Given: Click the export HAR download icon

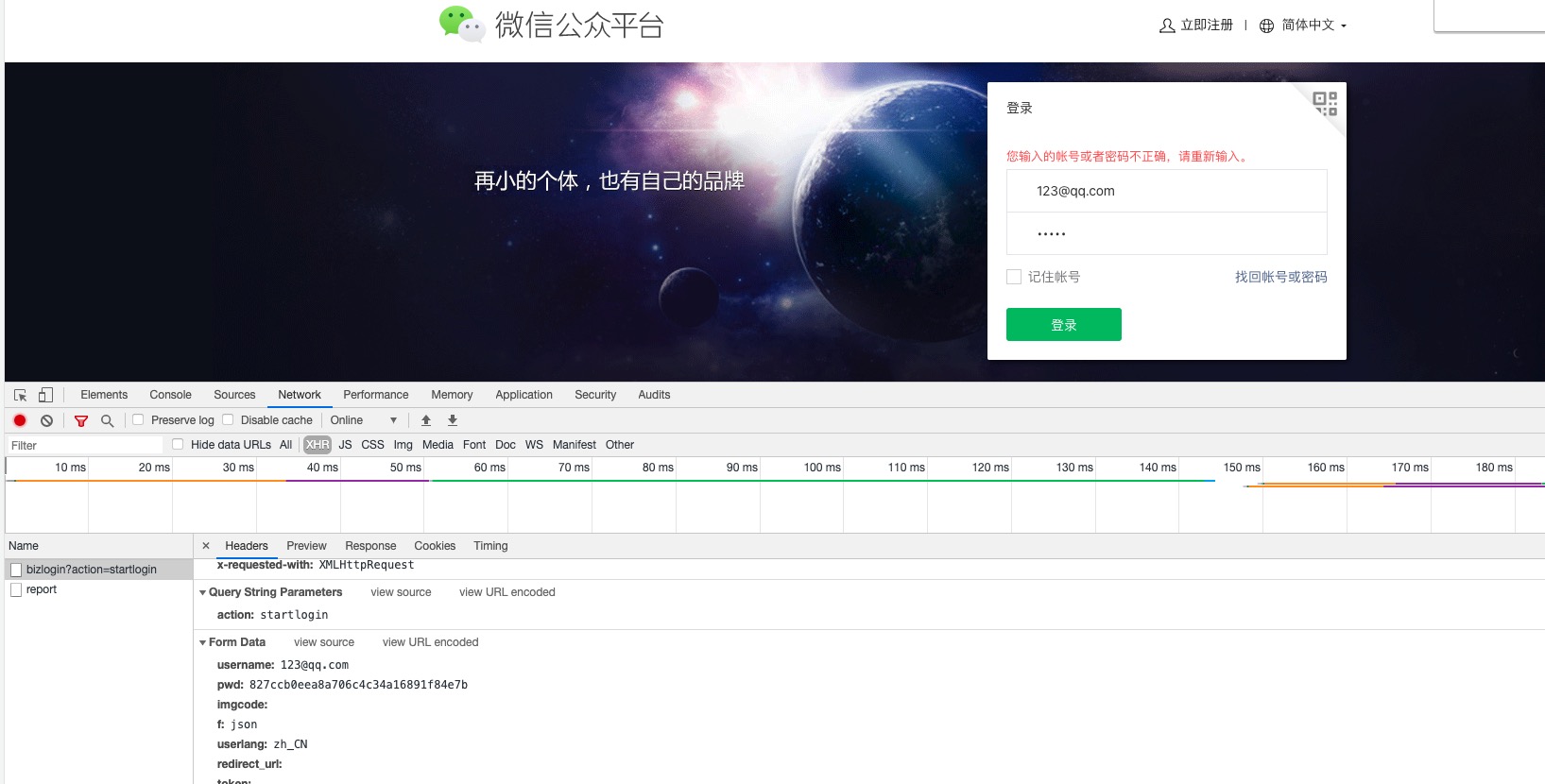Looking at the screenshot, I should 453,420.
